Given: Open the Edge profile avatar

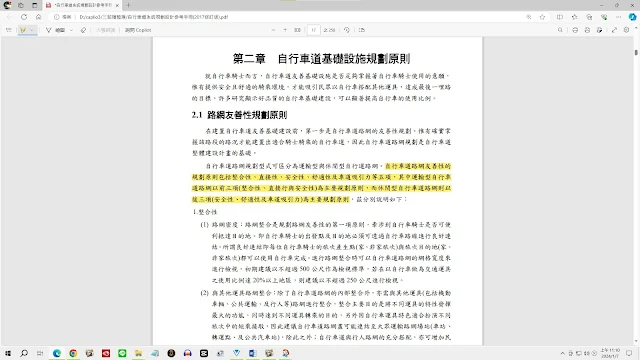Looking at the screenshot, I should pyautogui.click(x=7, y=5).
